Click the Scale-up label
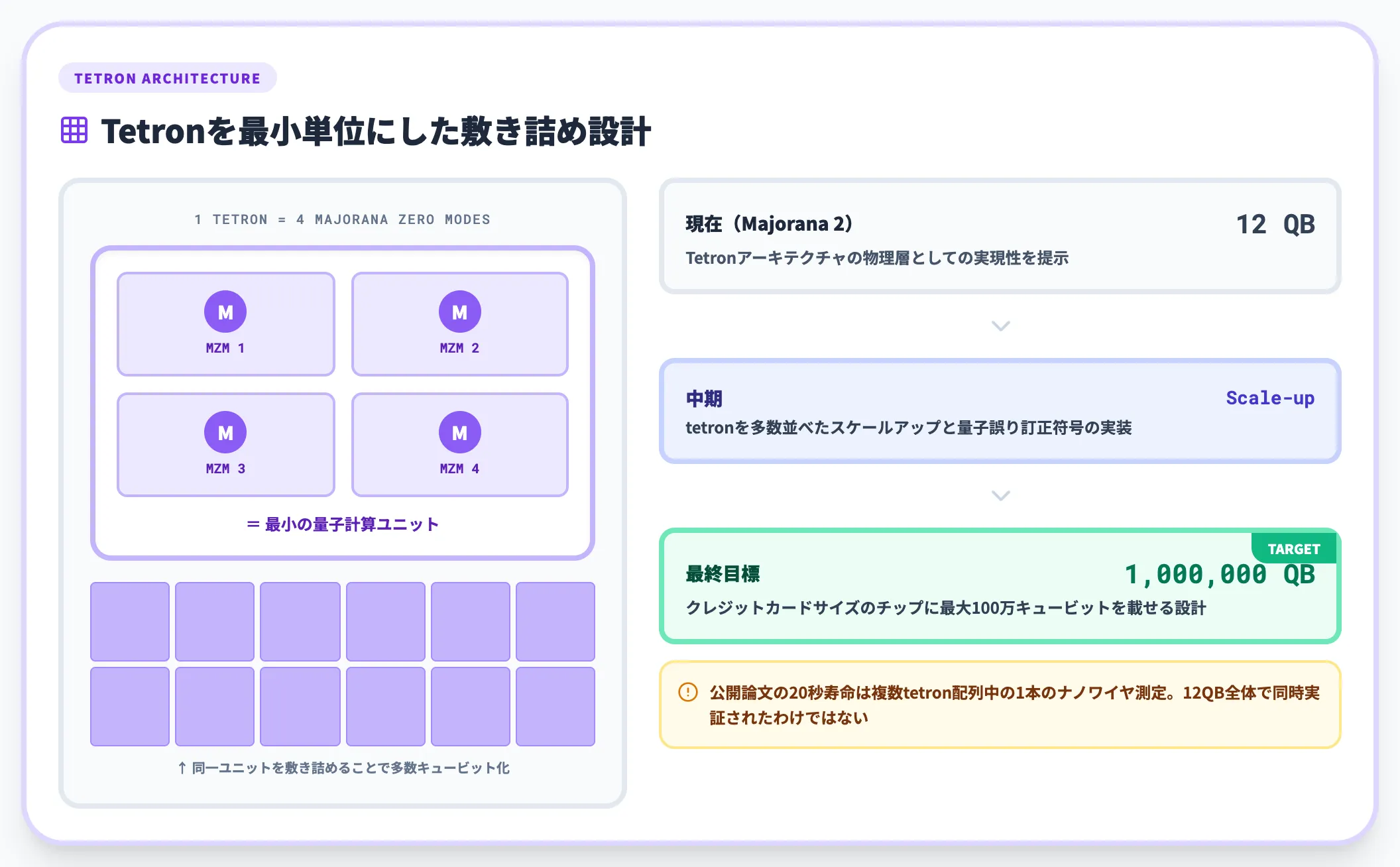1400x867 pixels. 1270,398
